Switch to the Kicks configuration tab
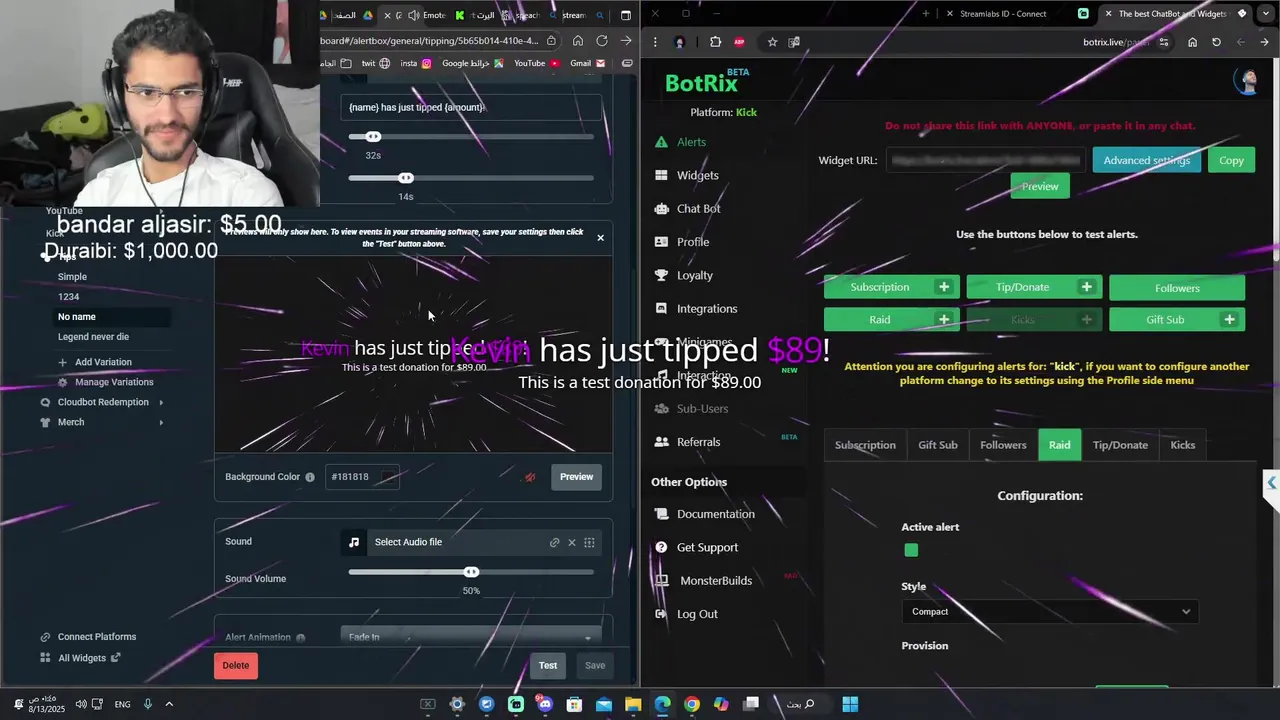 (1182, 445)
